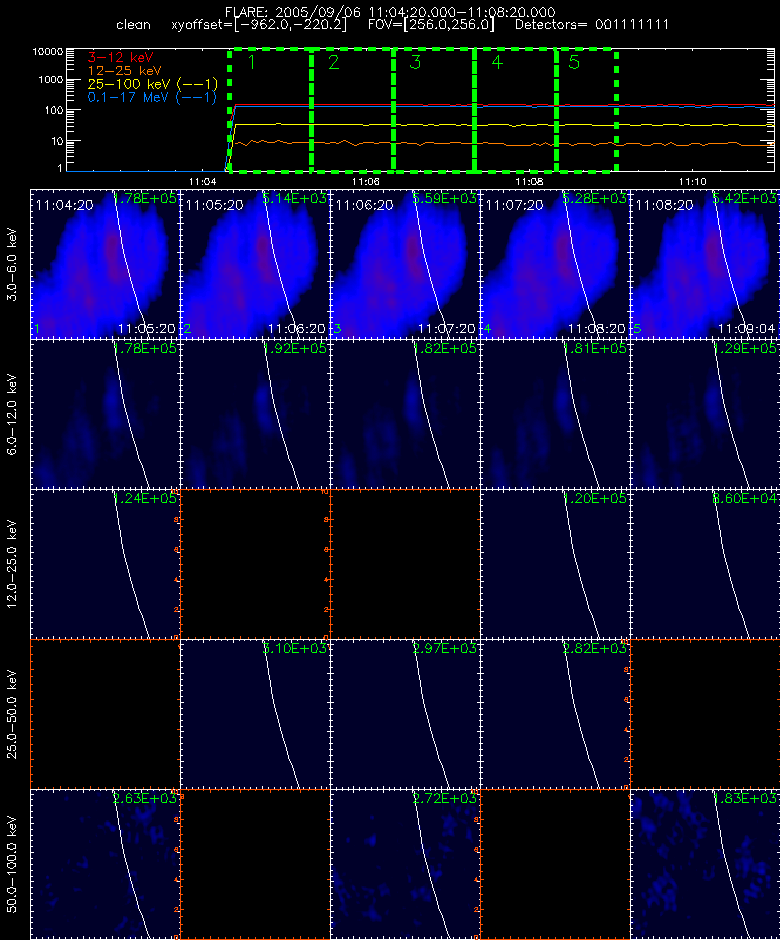Pick the 25.0-50.0 keV image with peak 2.82E+03

click(555, 714)
